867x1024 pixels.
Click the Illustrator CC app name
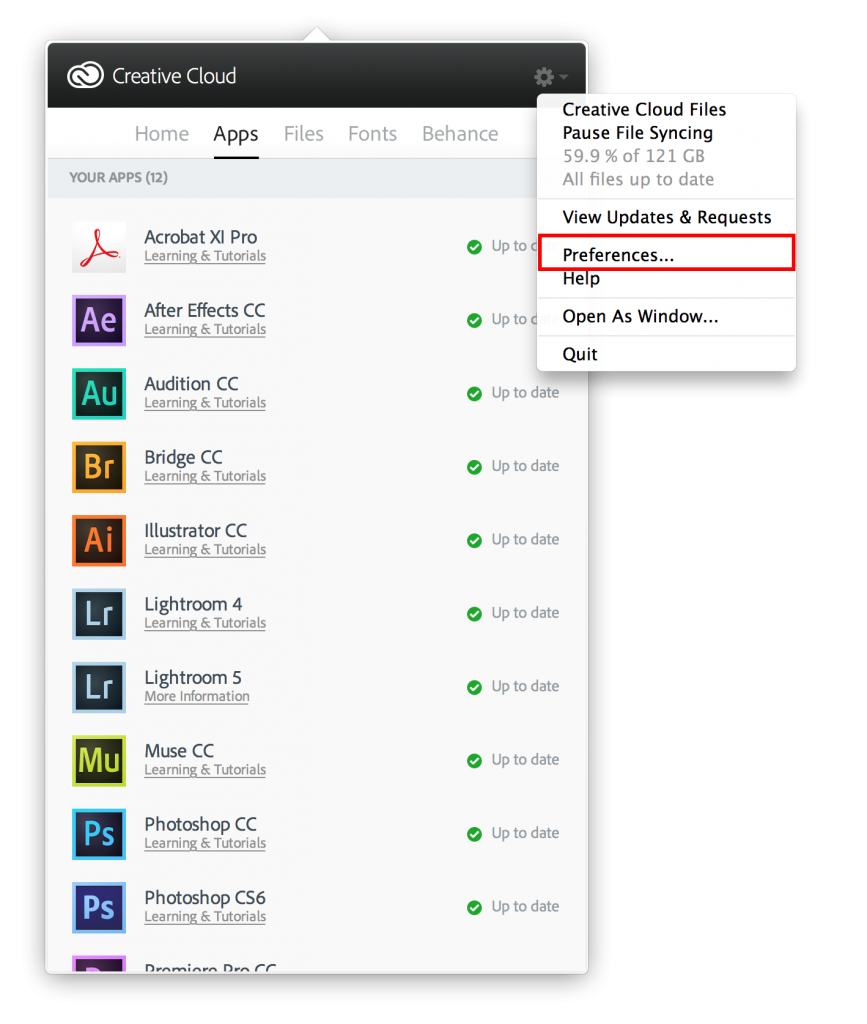195,530
